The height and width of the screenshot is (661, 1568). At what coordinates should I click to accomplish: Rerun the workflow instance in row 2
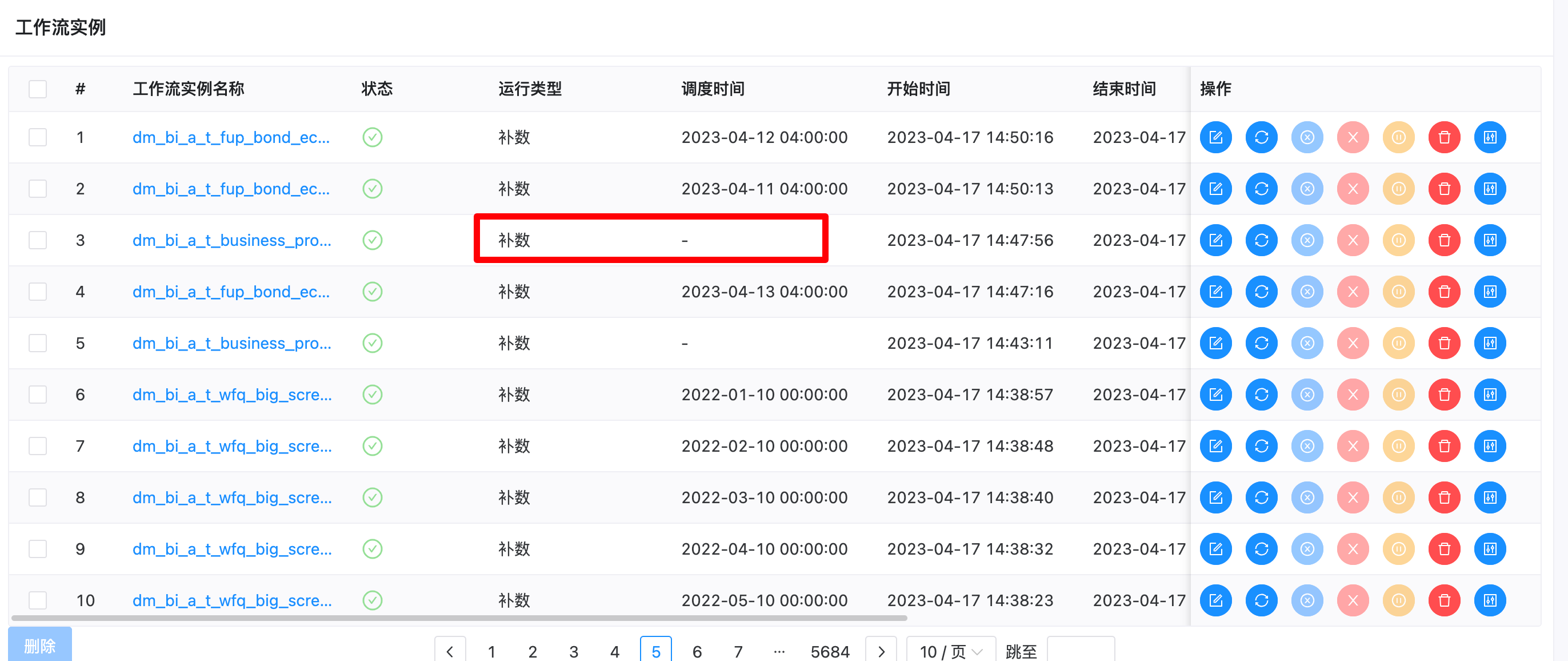(x=1261, y=188)
